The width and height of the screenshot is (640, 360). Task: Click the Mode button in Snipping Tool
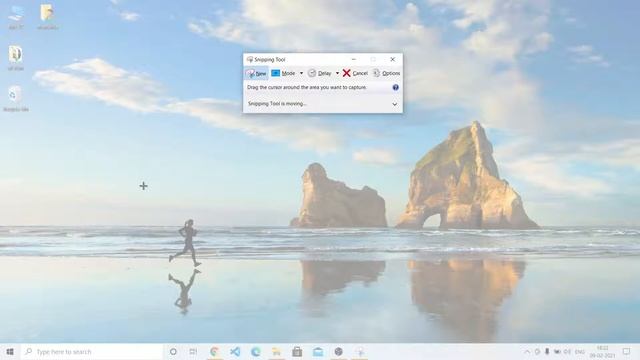283,73
